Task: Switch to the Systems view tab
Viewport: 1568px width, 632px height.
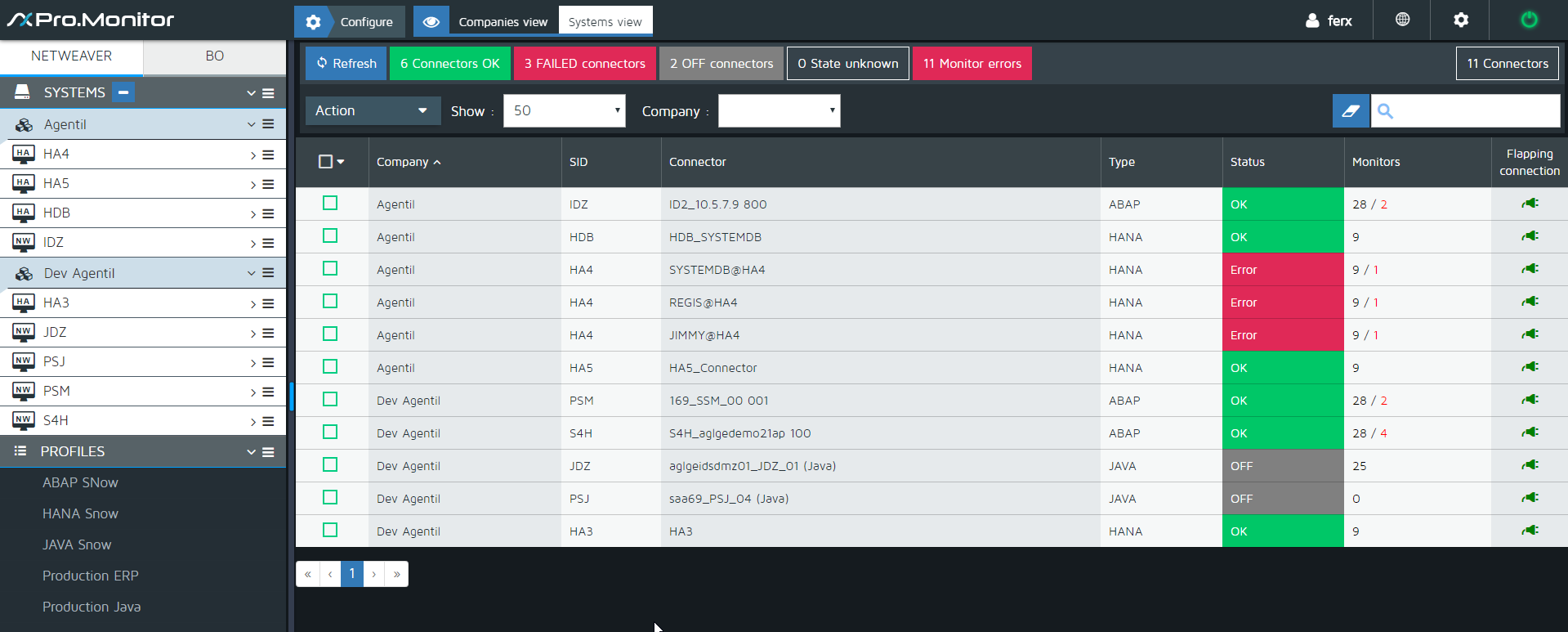Action: (605, 22)
